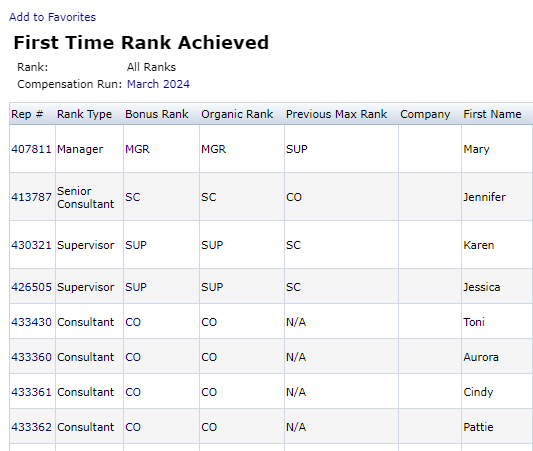
Task: Open rep number 433361
Action: click(x=31, y=392)
